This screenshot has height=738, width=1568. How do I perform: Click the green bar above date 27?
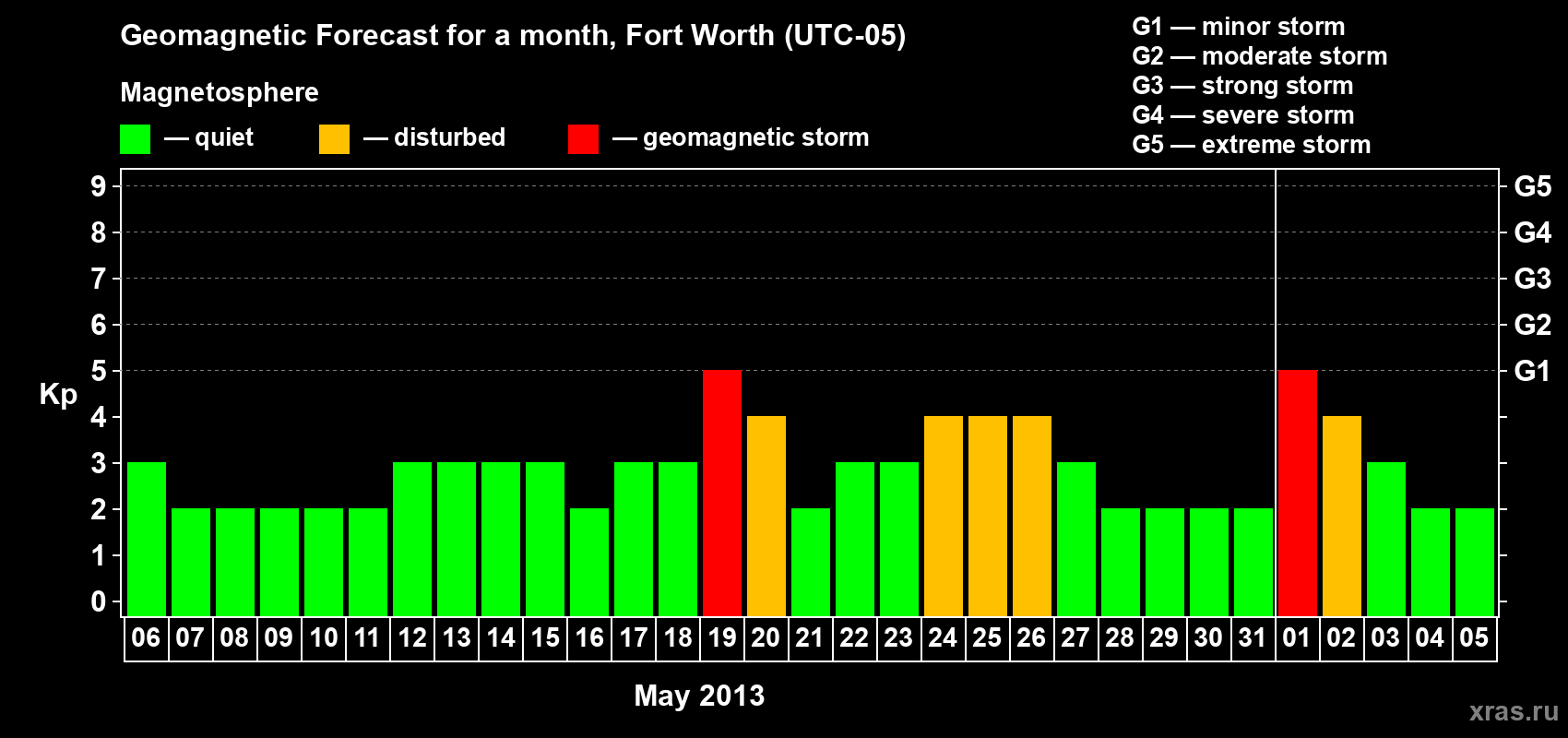(1076, 539)
